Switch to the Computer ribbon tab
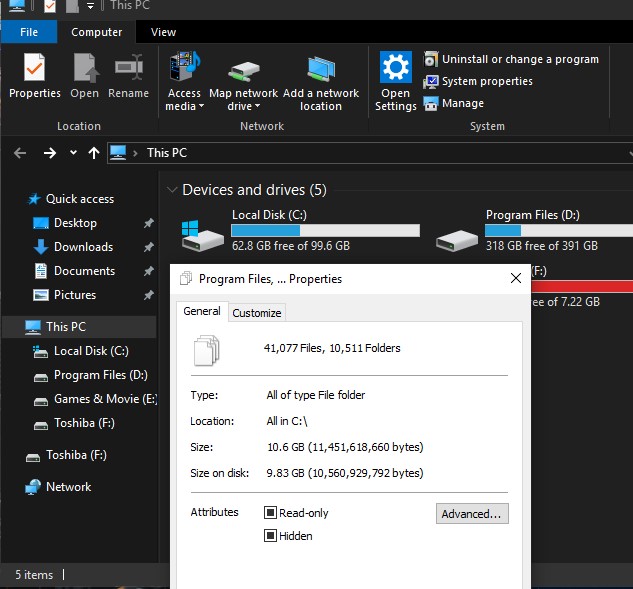633x589 pixels. click(96, 32)
